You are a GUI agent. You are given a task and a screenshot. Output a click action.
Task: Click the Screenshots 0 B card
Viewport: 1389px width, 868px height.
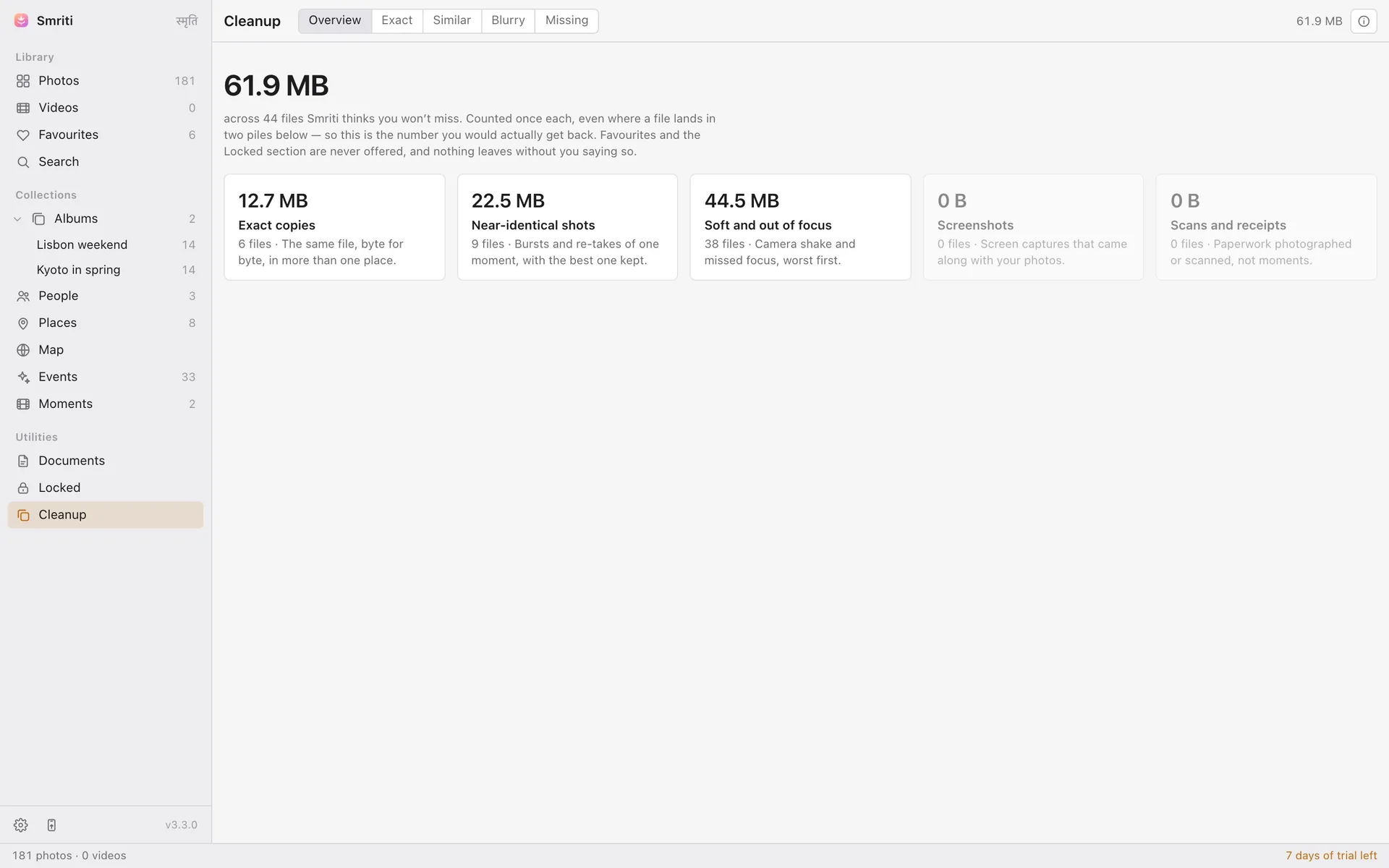coord(1033,227)
